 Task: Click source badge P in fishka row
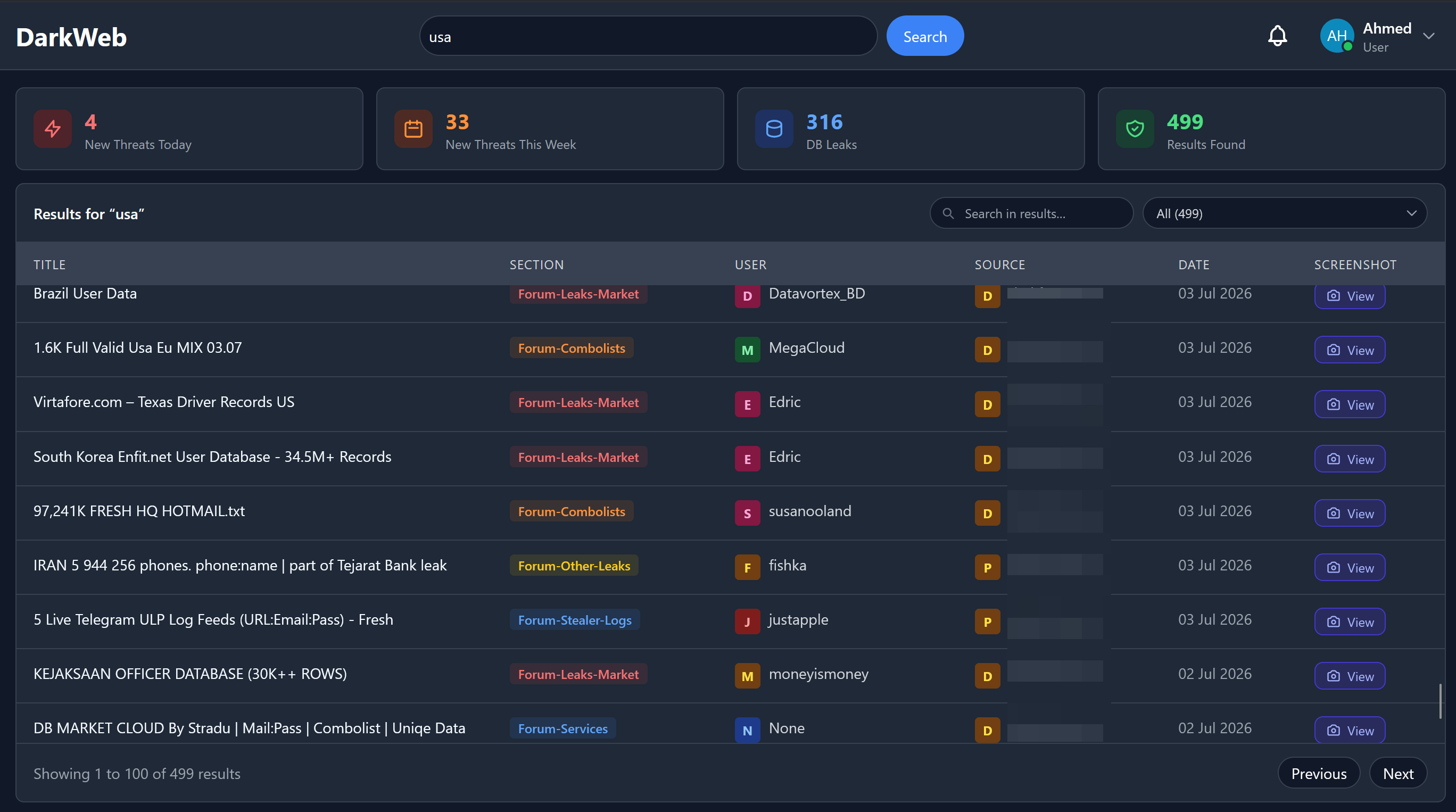click(x=988, y=567)
